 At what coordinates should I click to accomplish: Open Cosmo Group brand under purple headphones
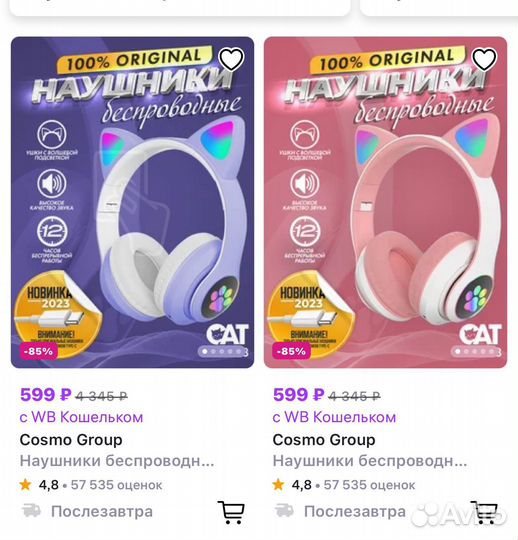[71, 440]
